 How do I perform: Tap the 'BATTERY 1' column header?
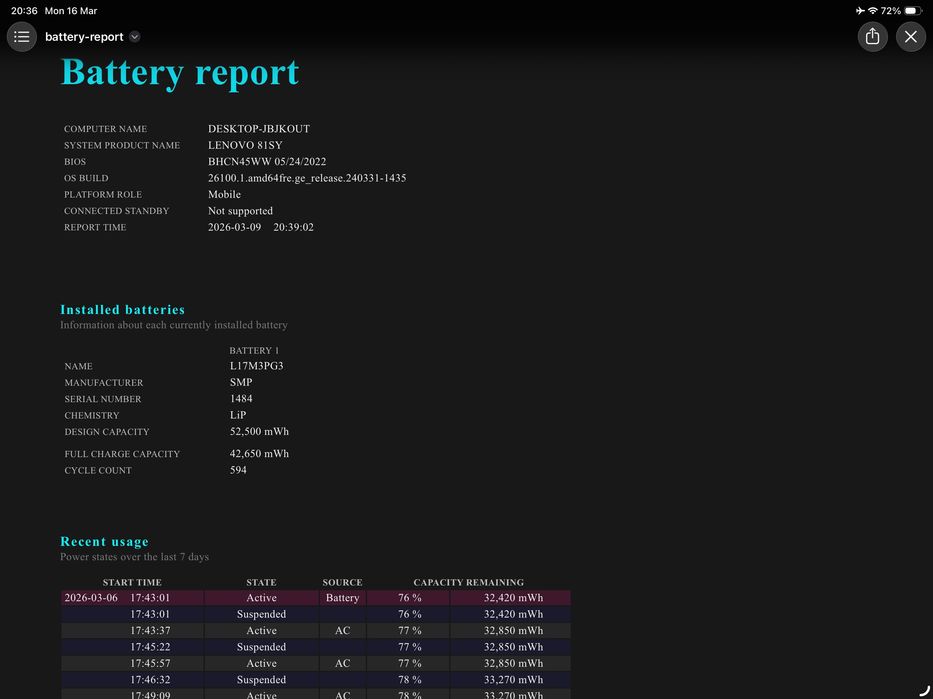pos(254,350)
